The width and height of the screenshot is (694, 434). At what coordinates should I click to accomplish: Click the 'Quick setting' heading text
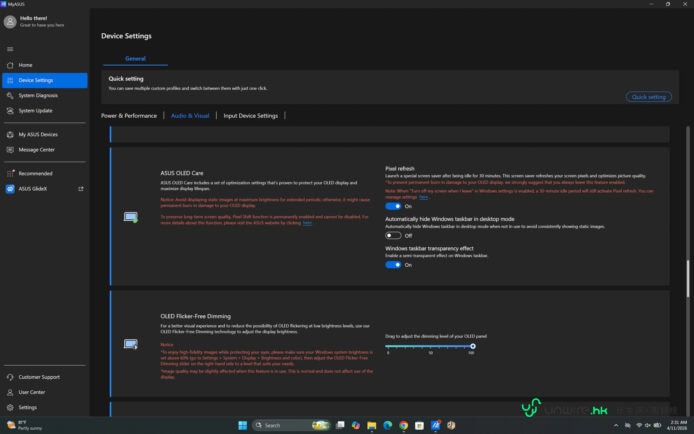pyautogui.click(x=126, y=79)
